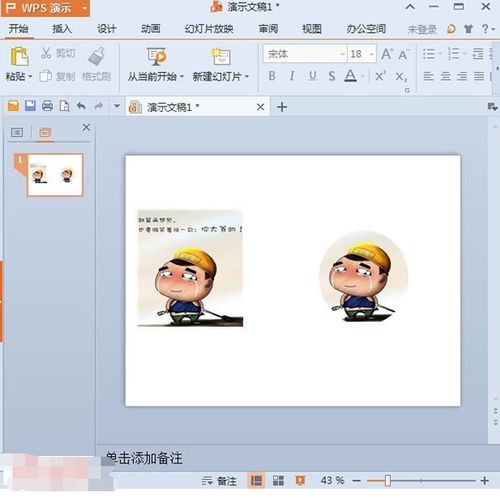The image size is (500, 498).
Task: Switch to the 设计 ribbon tab
Action: pyautogui.click(x=106, y=29)
